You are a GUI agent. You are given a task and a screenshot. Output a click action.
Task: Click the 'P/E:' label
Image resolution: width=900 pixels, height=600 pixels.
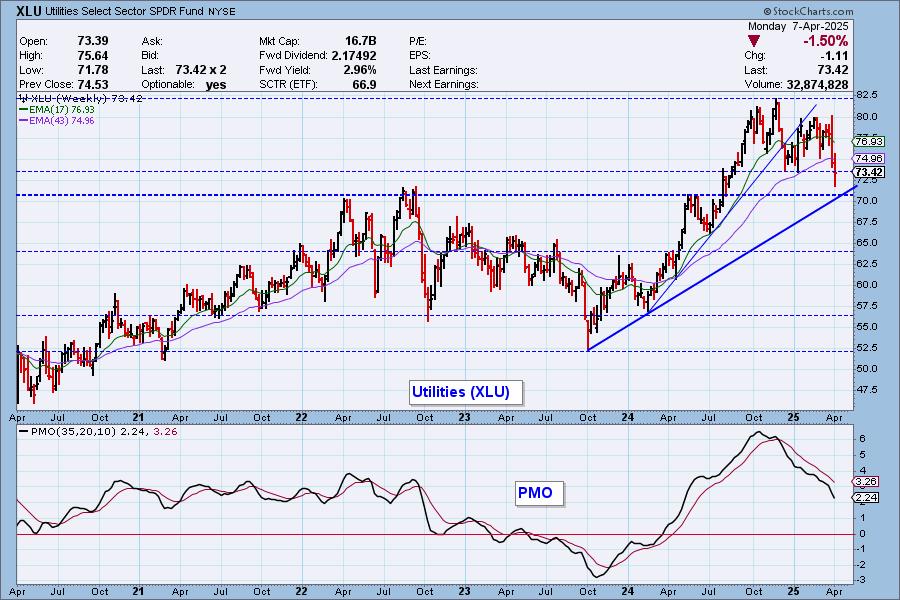coord(418,41)
